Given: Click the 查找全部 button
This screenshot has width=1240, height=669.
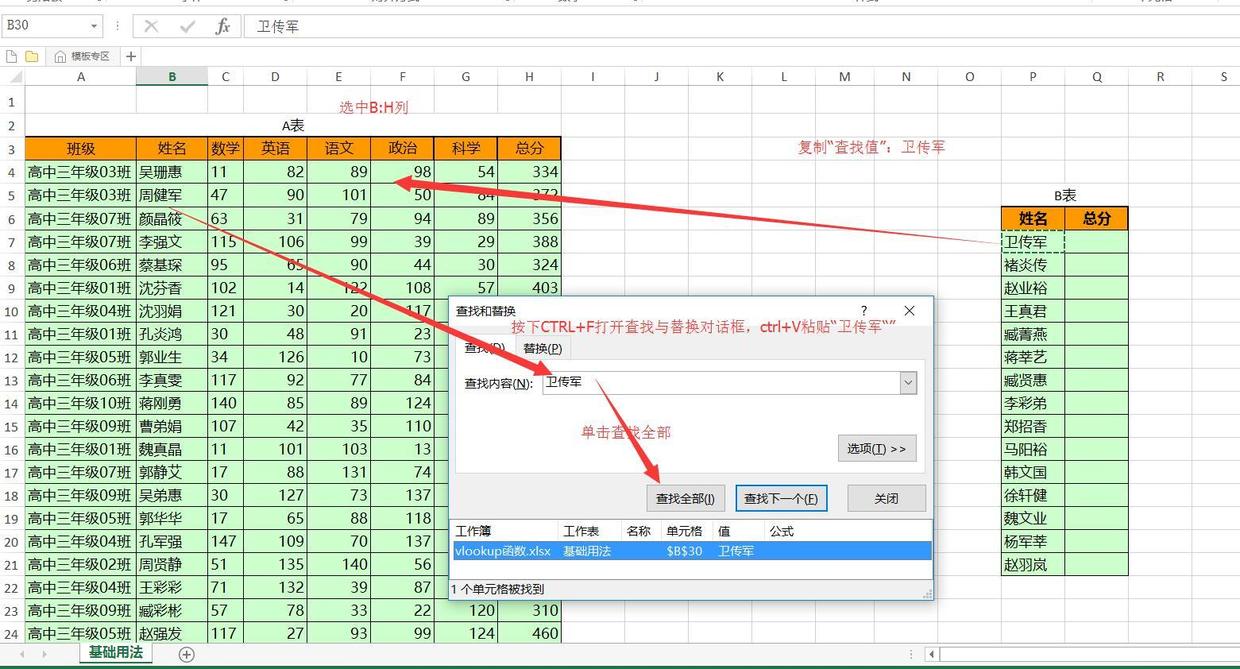Looking at the screenshot, I should click(x=684, y=497).
